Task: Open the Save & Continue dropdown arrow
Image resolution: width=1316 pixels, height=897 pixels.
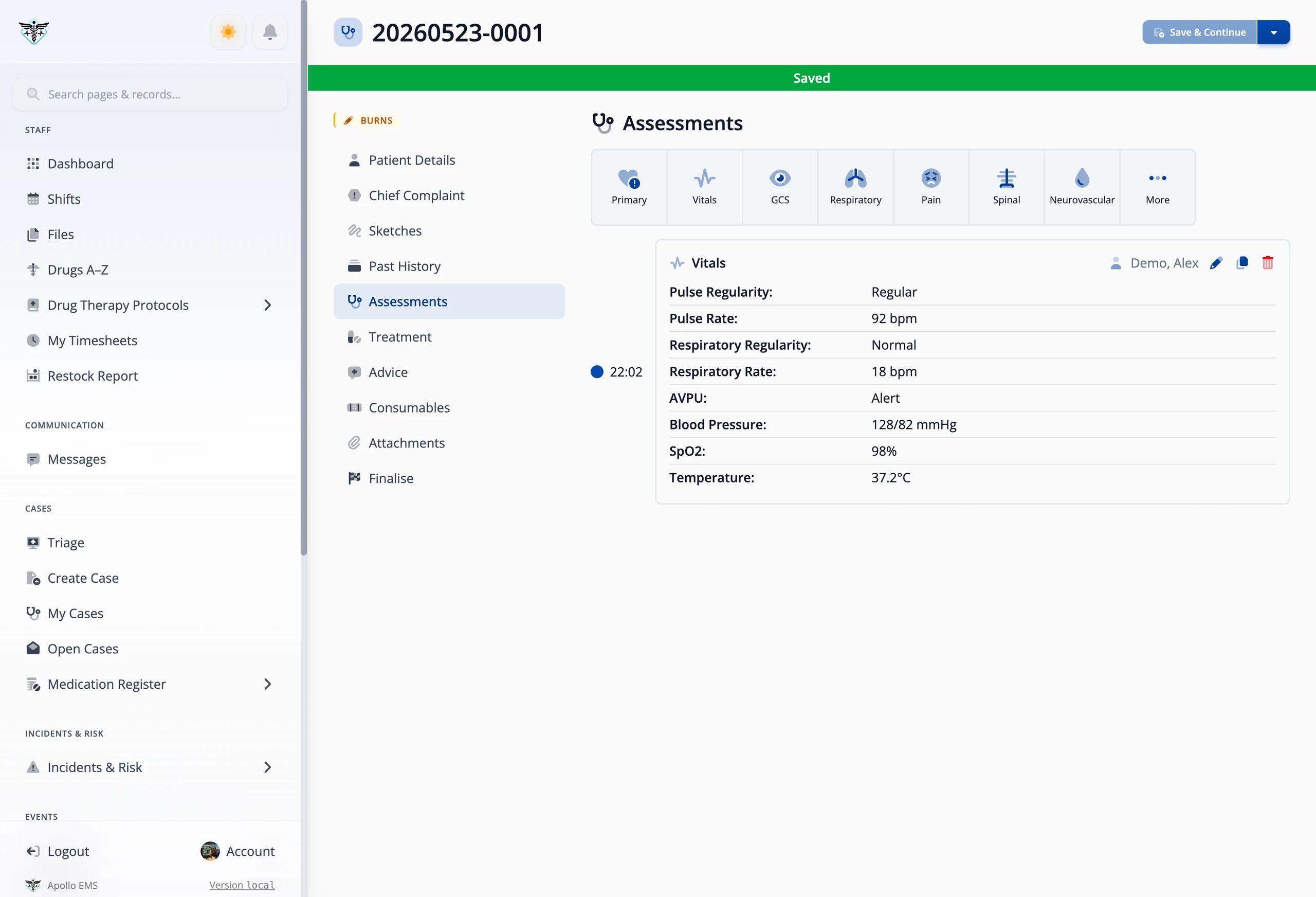Action: pyautogui.click(x=1273, y=32)
